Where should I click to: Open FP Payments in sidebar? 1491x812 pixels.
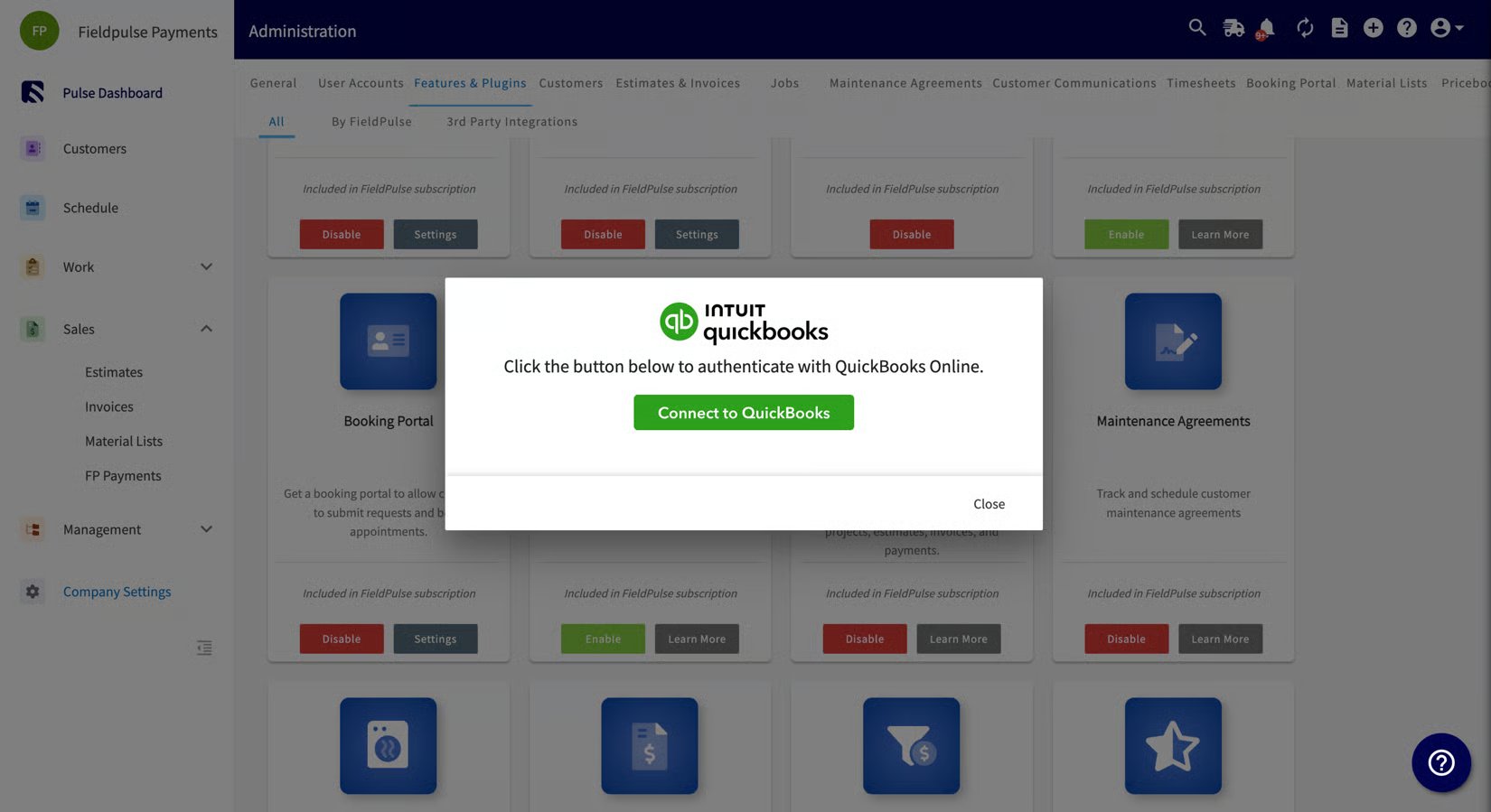(123, 476)
